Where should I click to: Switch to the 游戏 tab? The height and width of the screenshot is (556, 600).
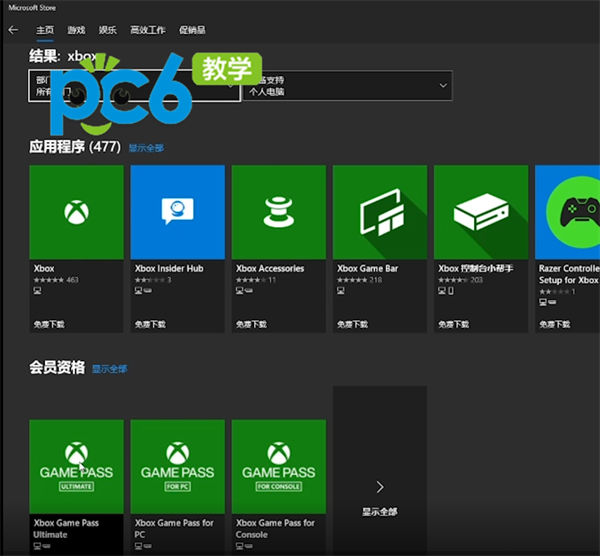click(x=76, y=30)
